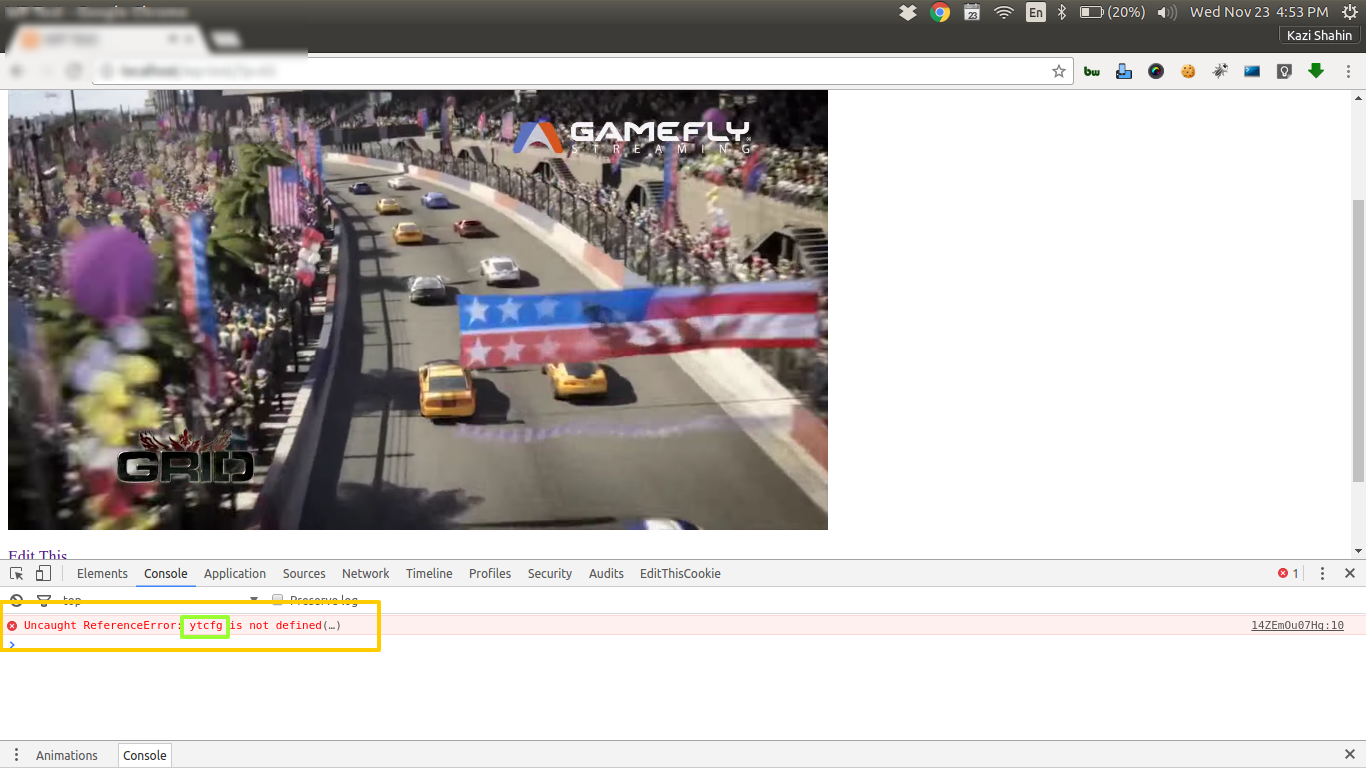The width and height of the screenshot is (1366, 768).
Task: Enable the Preserve log checkbox
Action: point(278,600)
